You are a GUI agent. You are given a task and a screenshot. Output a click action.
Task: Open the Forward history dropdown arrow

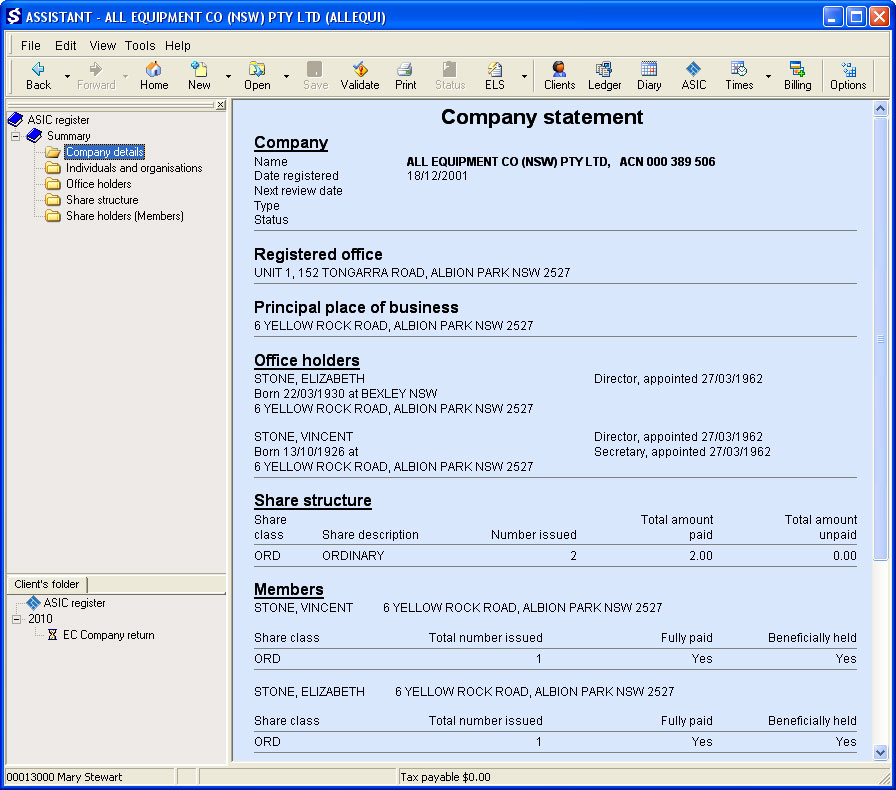click(x=125, y=77)
